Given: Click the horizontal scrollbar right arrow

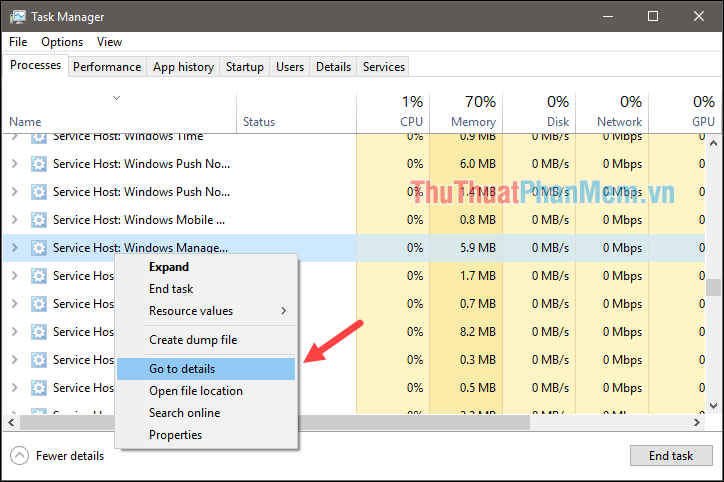Looking at the screenshot, I should (x=697, y=422).
